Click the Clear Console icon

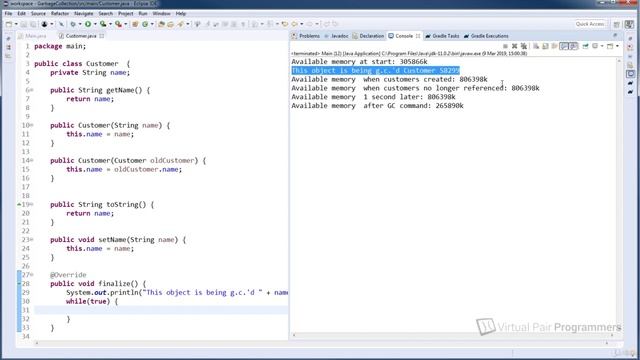point(536,46)
